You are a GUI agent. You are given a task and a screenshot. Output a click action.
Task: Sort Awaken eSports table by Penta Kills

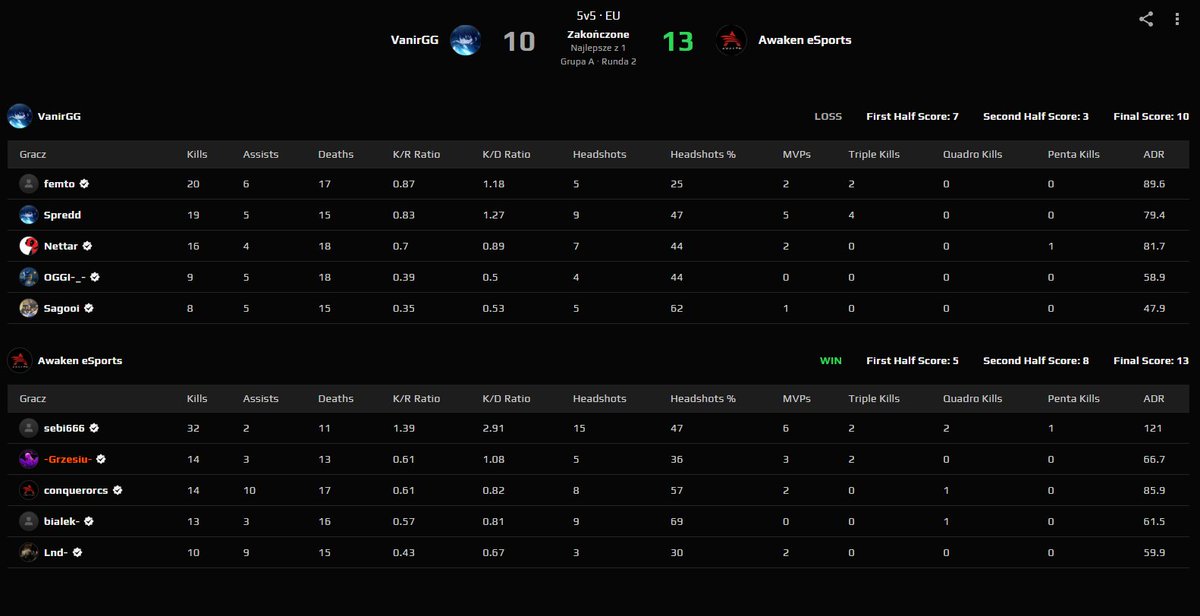[x=1074, y=398]
